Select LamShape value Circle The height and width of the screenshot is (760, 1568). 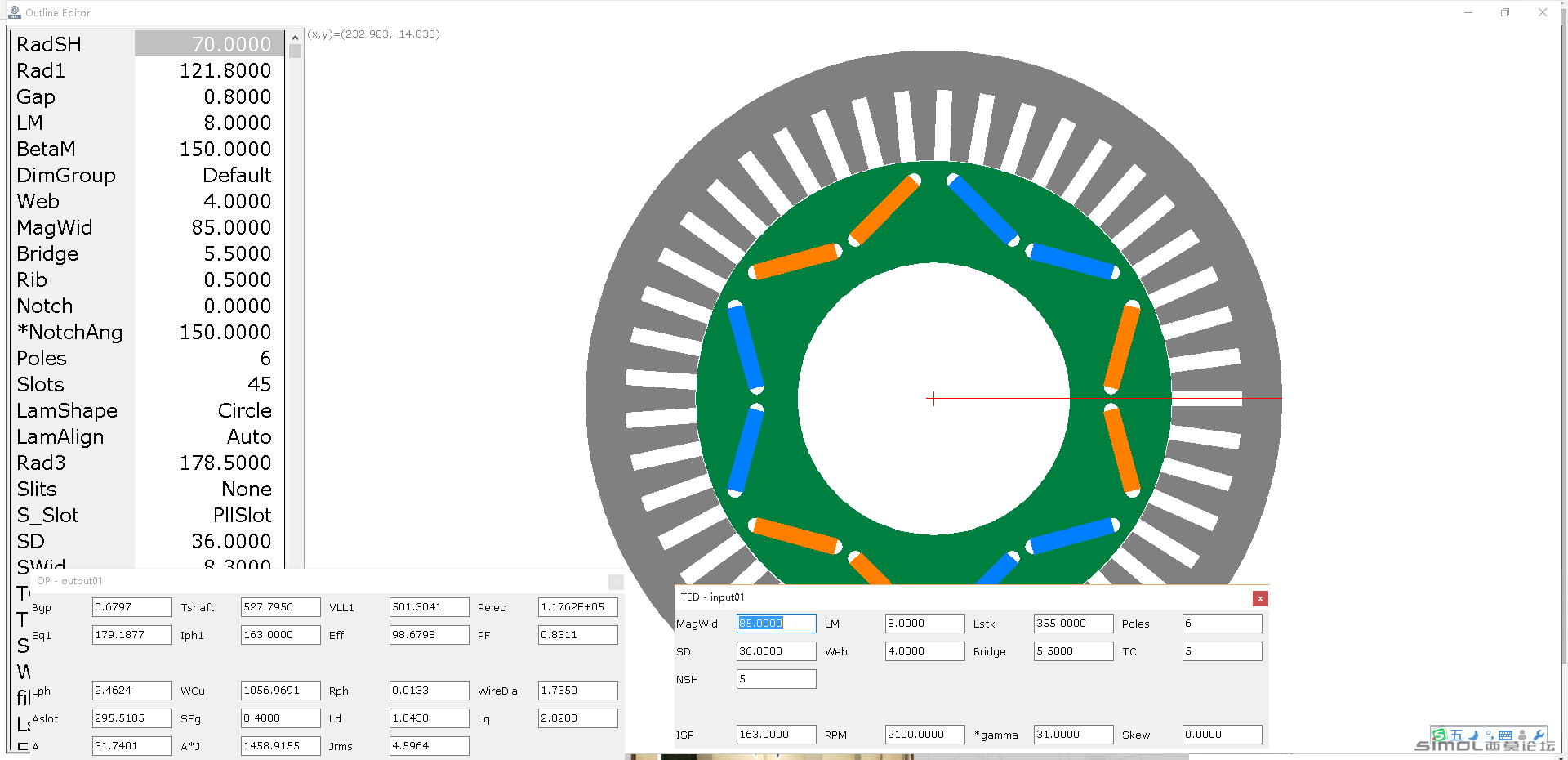(x=209, y=410)
